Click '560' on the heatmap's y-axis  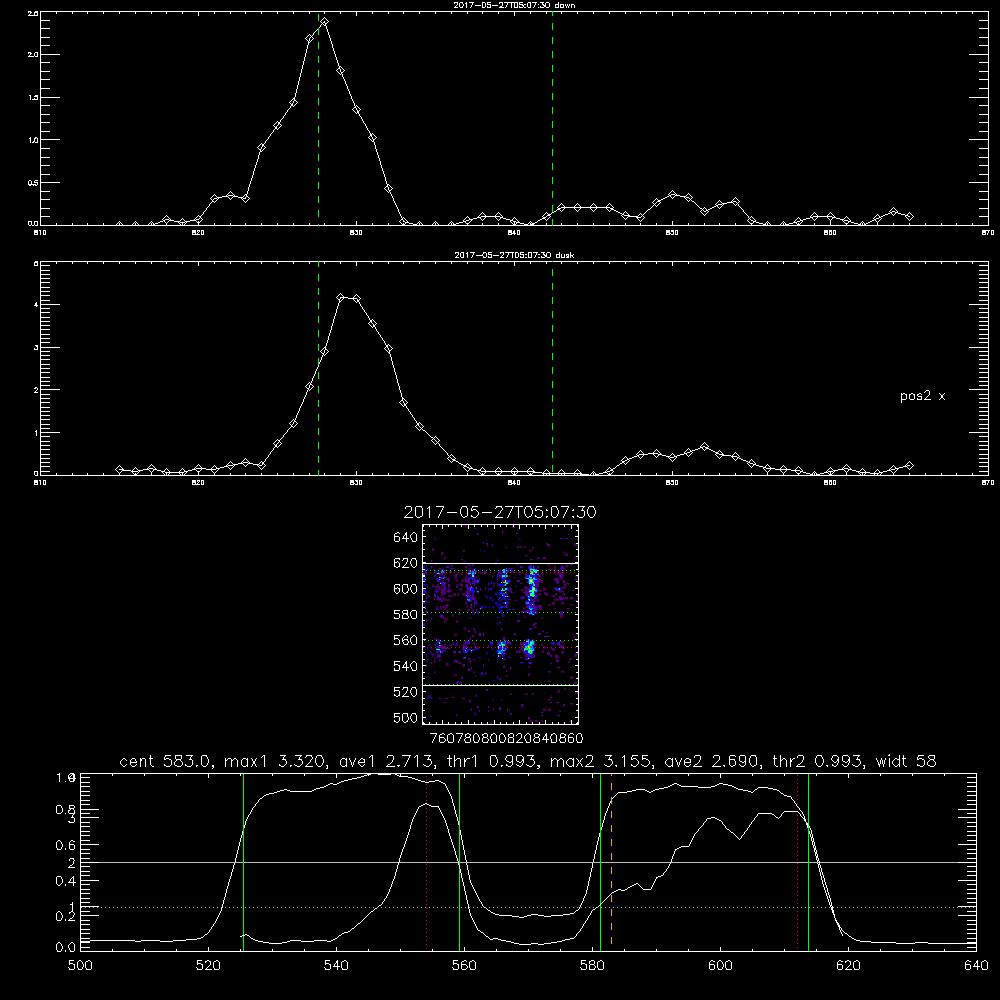click(406, 640)
